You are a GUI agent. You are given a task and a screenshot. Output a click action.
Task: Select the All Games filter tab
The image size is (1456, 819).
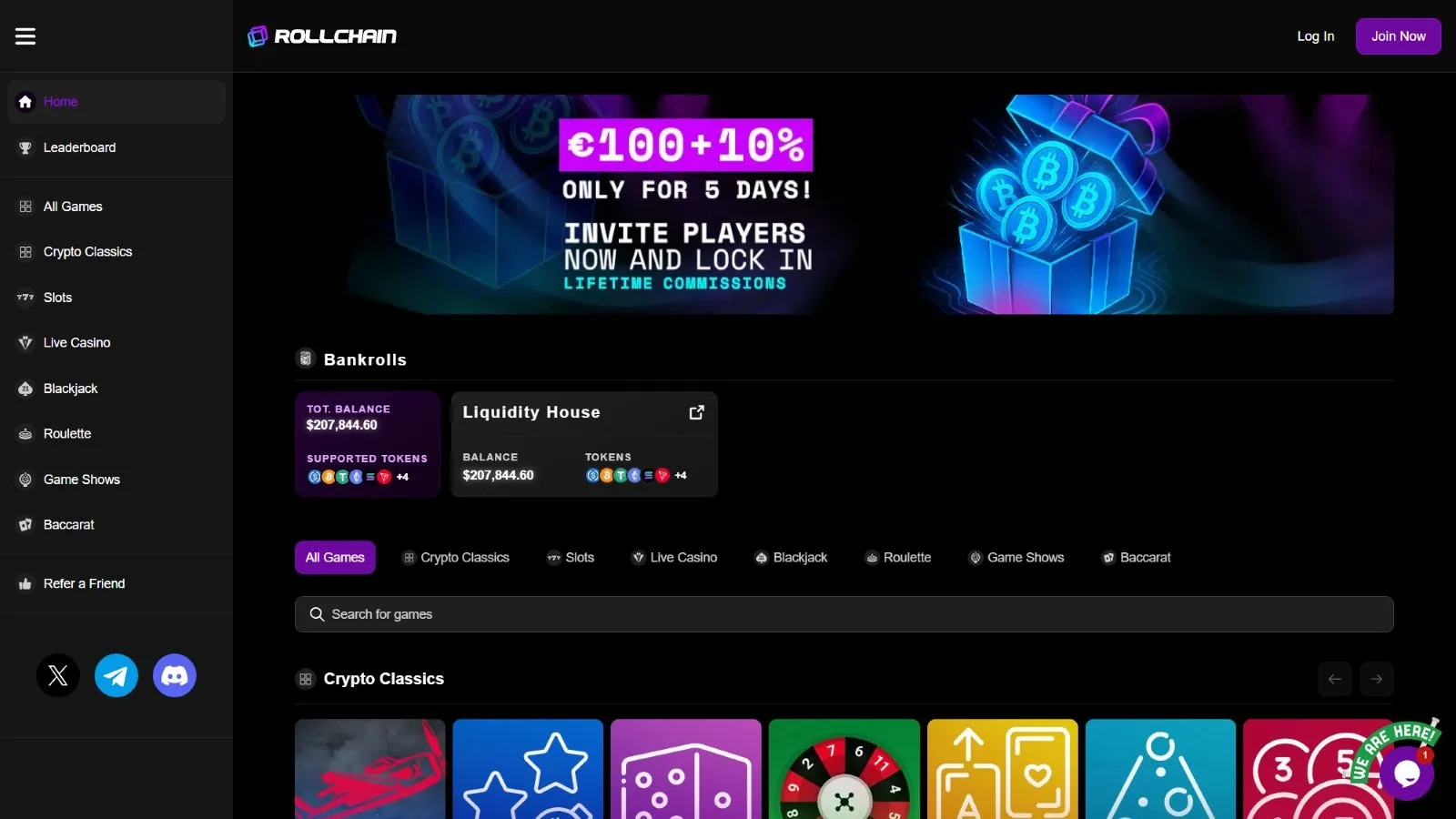335,558
